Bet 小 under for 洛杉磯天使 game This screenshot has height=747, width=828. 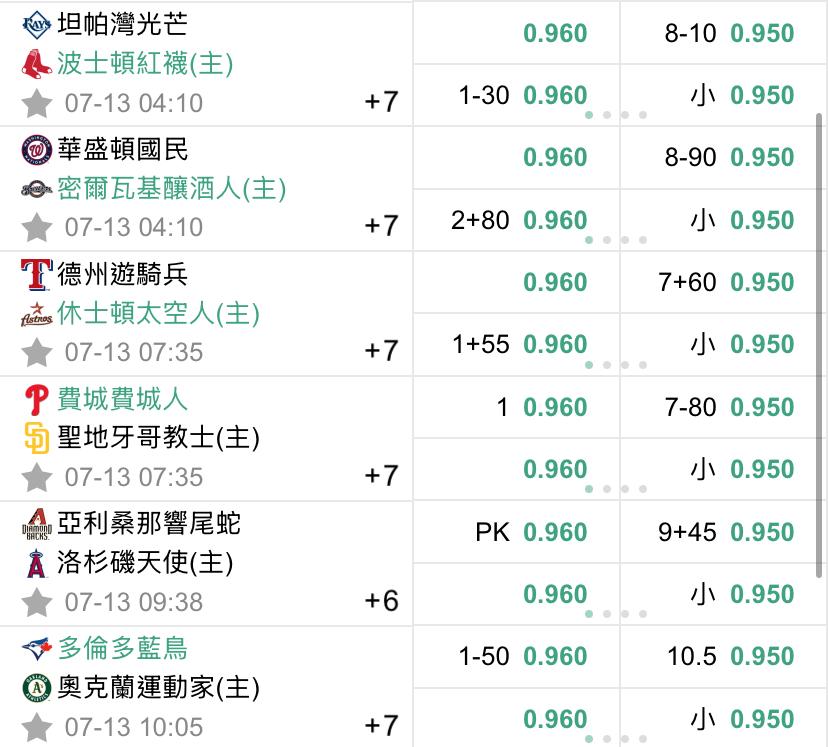[724, 594]
